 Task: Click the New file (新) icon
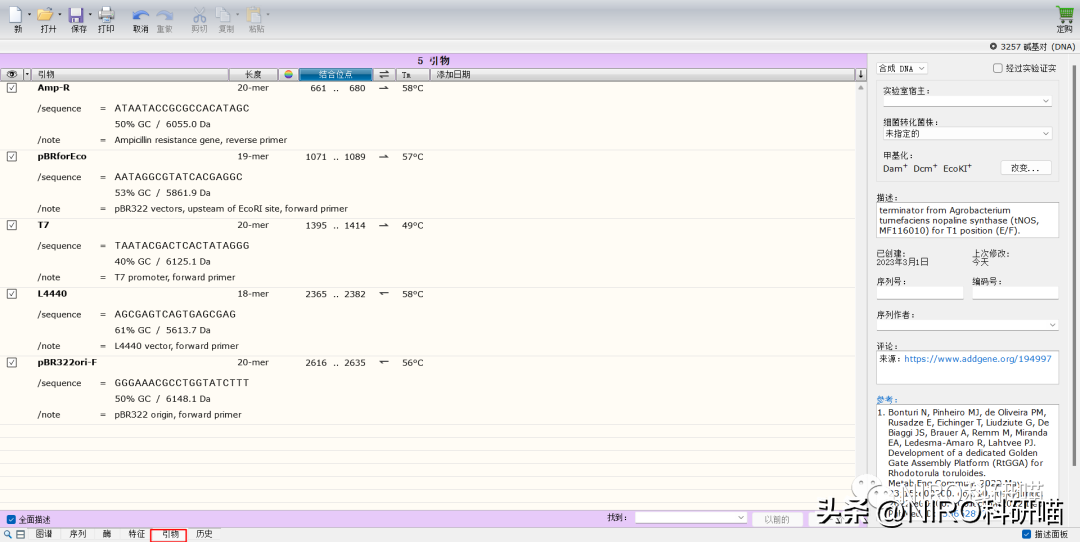click(x=16, y=15)
